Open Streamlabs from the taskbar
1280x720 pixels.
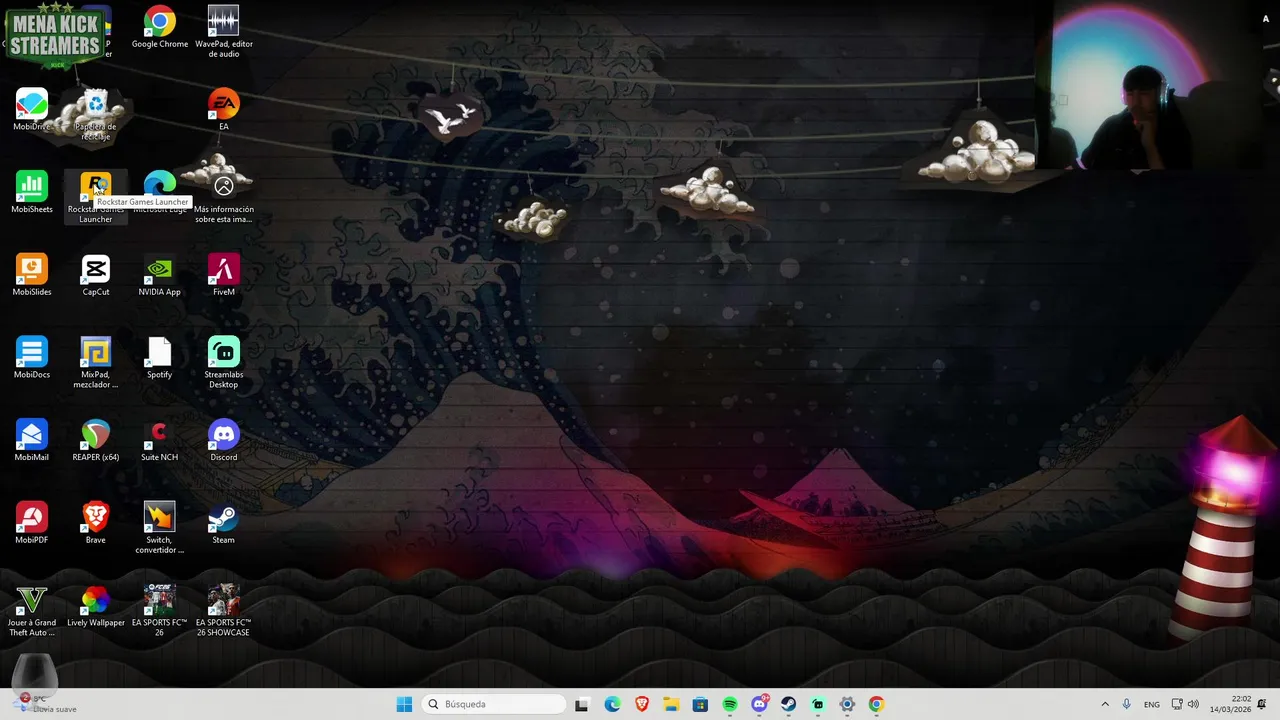pos(818,704)
